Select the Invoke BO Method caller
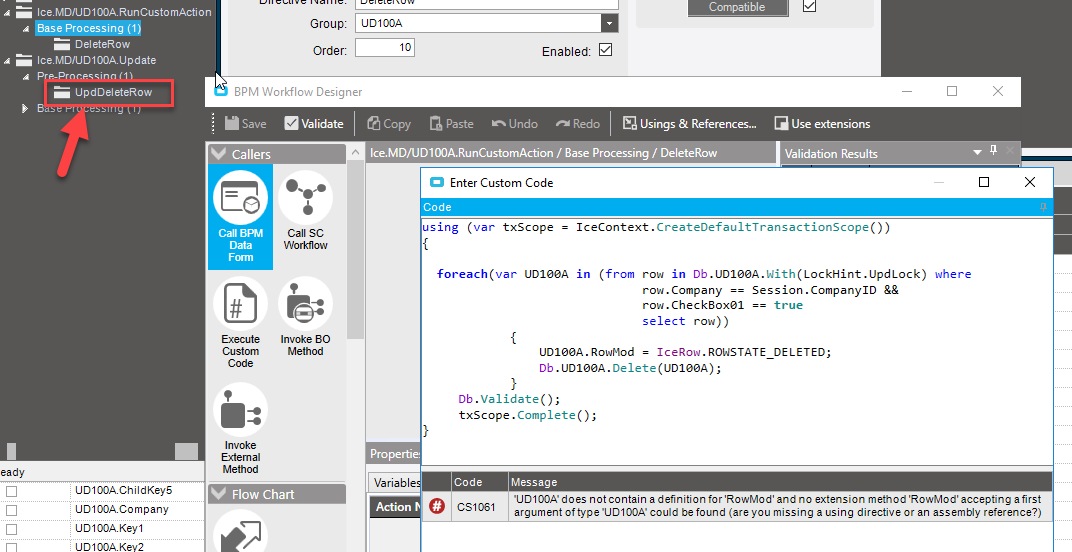 click(305, 317)
